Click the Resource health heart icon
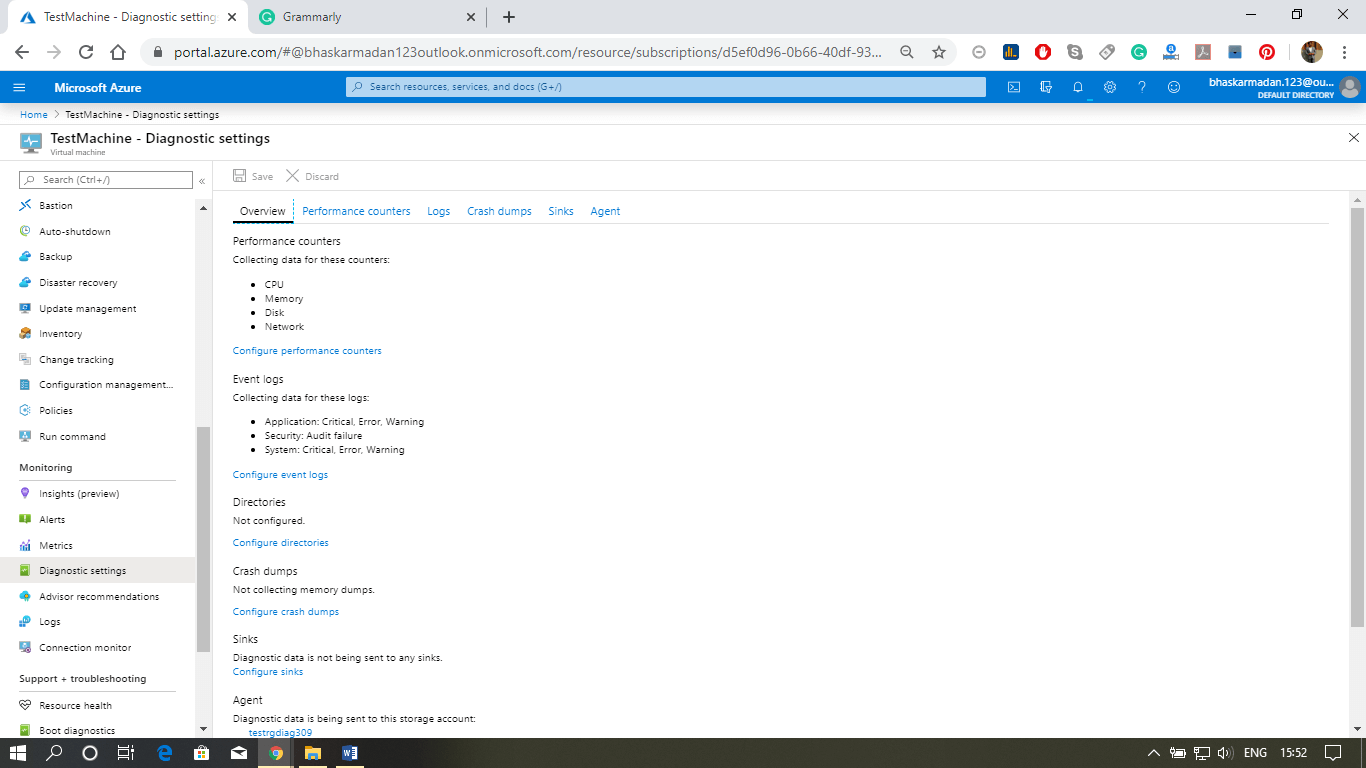The width and height of the screenshot is (1366, 768). pos(25,705)
